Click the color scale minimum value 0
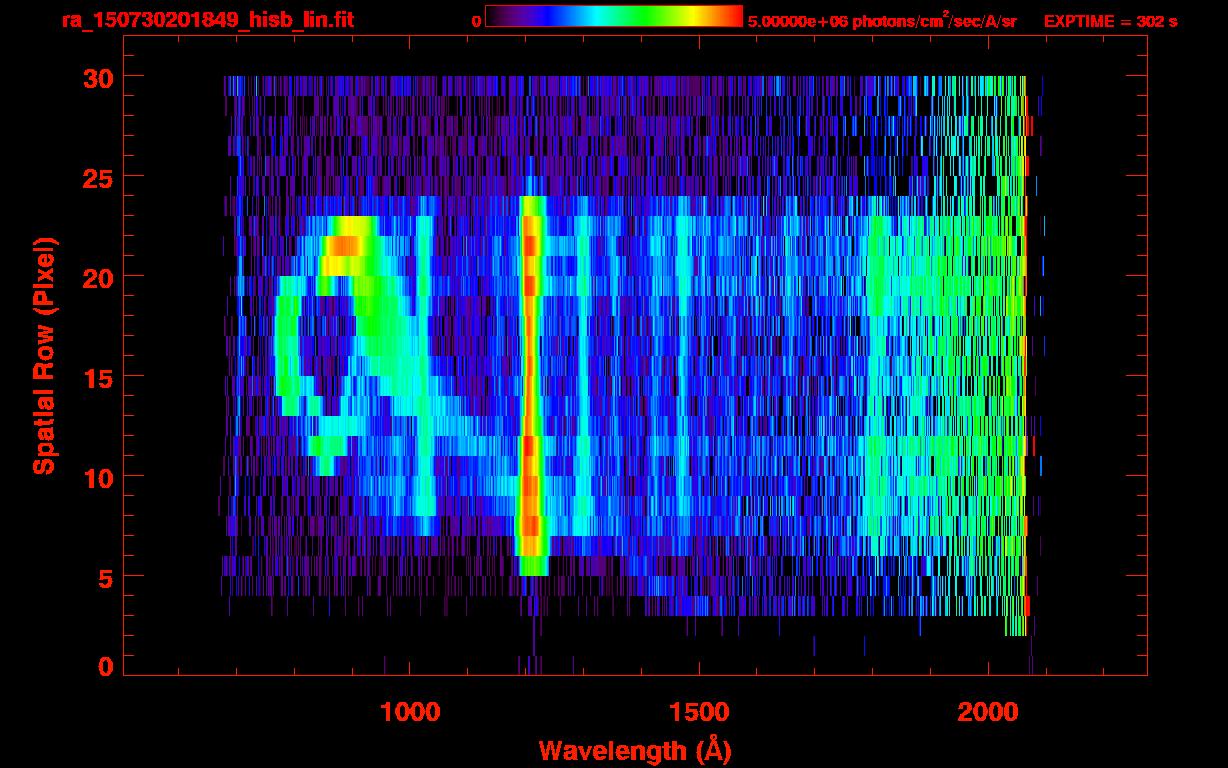The image size is (1228, 768). point(477,21)
